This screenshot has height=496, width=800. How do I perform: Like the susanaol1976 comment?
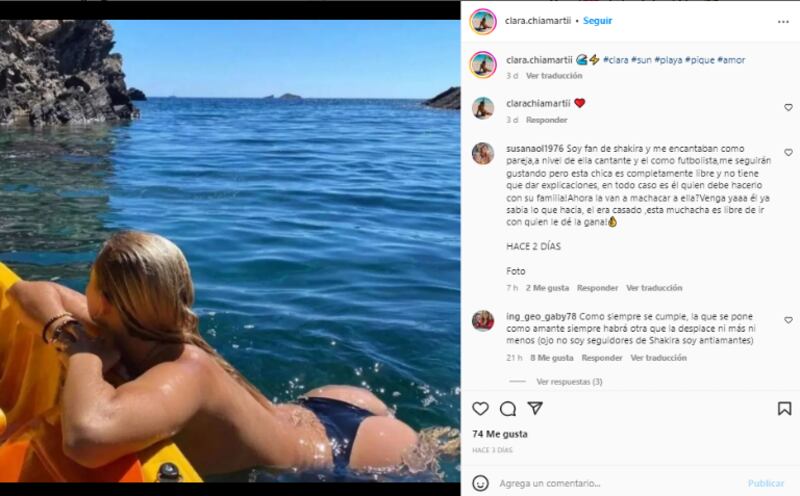point(788,153)
